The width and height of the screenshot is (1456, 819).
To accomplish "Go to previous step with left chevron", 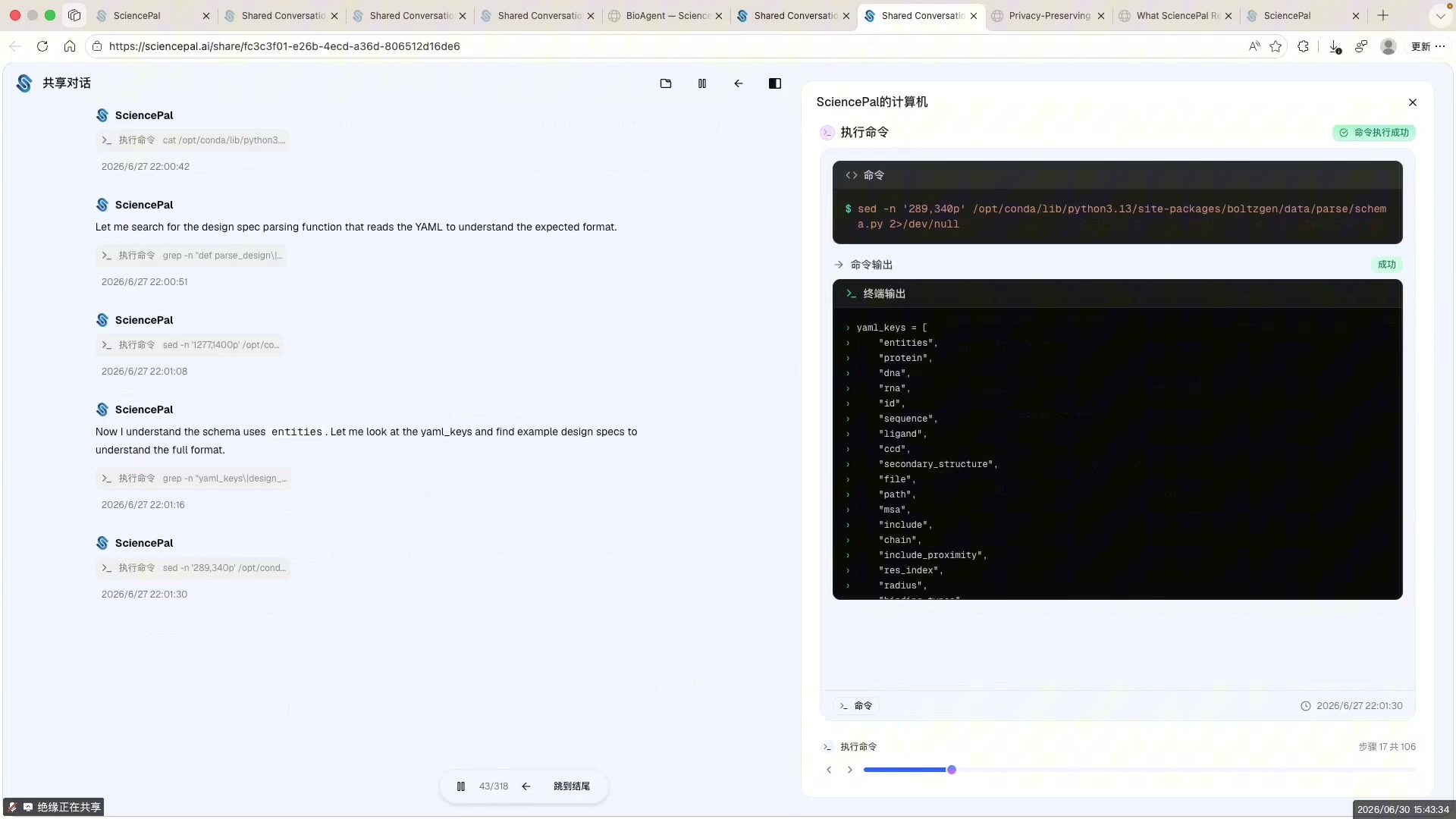I will [x=829, y=770].
